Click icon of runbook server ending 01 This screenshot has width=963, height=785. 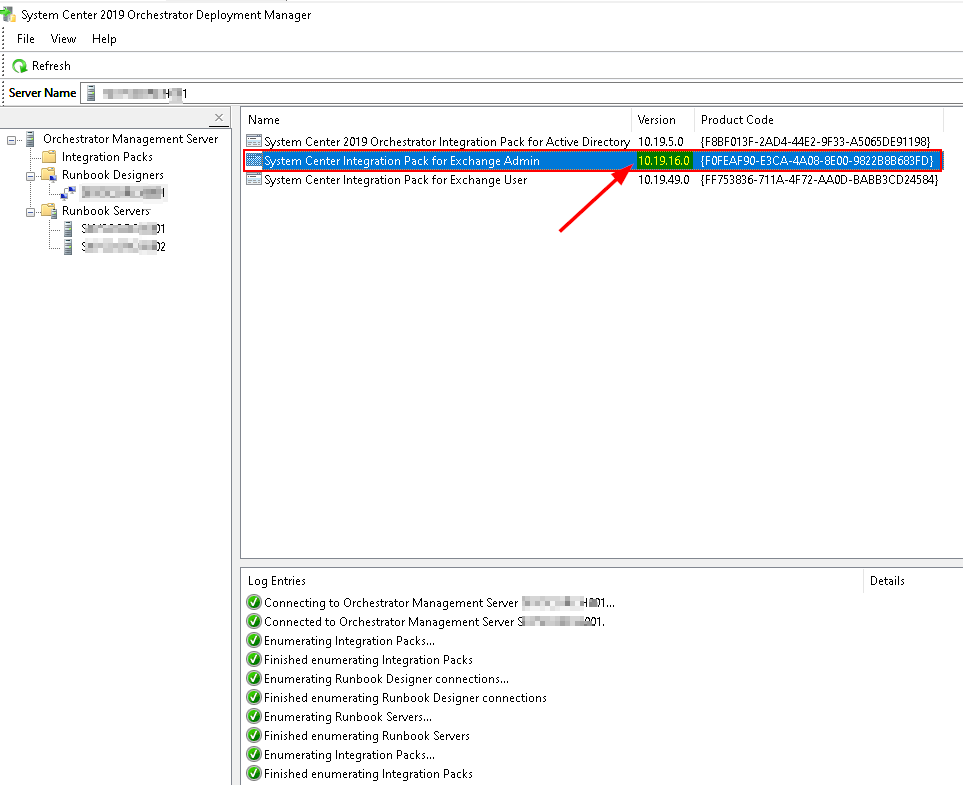click(x=69, y=228)
